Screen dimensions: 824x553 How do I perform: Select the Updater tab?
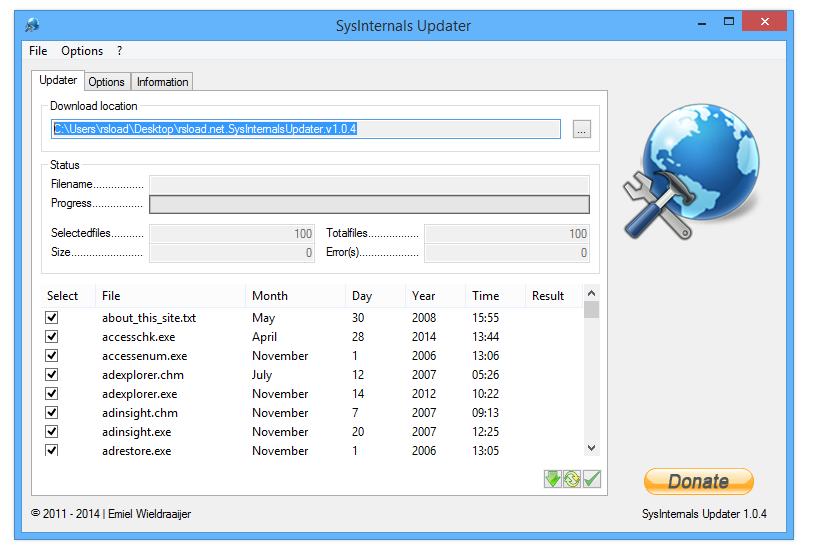(58, 80)
